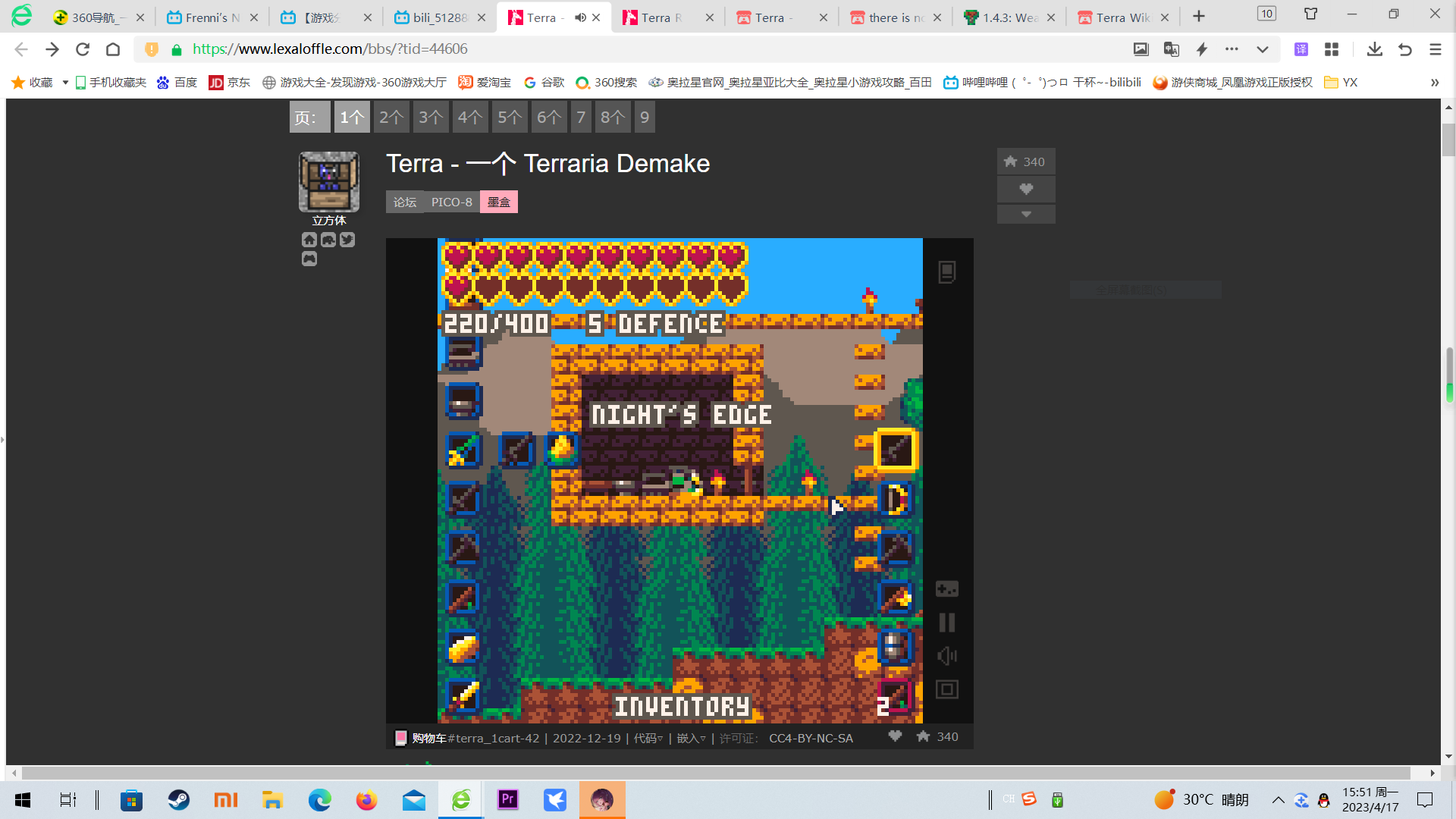
Task: Mute the active Terra tab audio
Action: click(x=580, y=17)
